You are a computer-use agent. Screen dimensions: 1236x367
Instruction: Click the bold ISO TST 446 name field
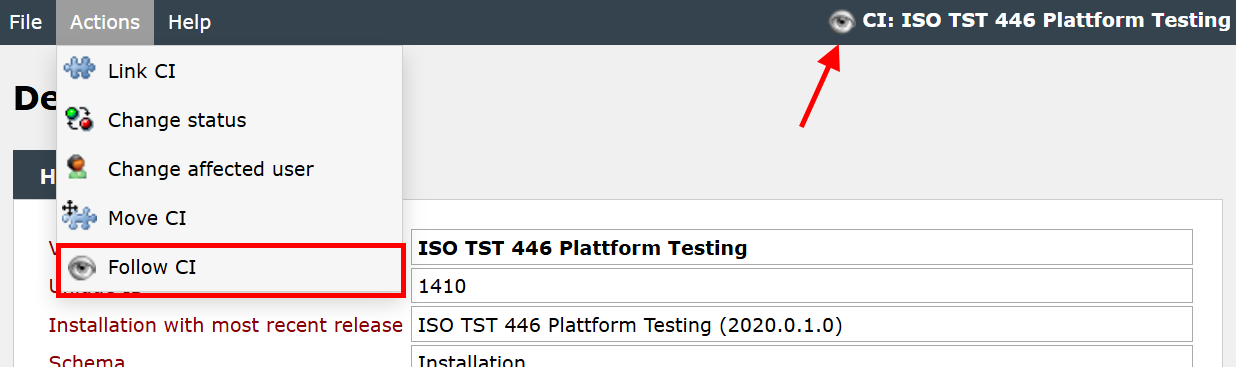[x=802, y=248]
